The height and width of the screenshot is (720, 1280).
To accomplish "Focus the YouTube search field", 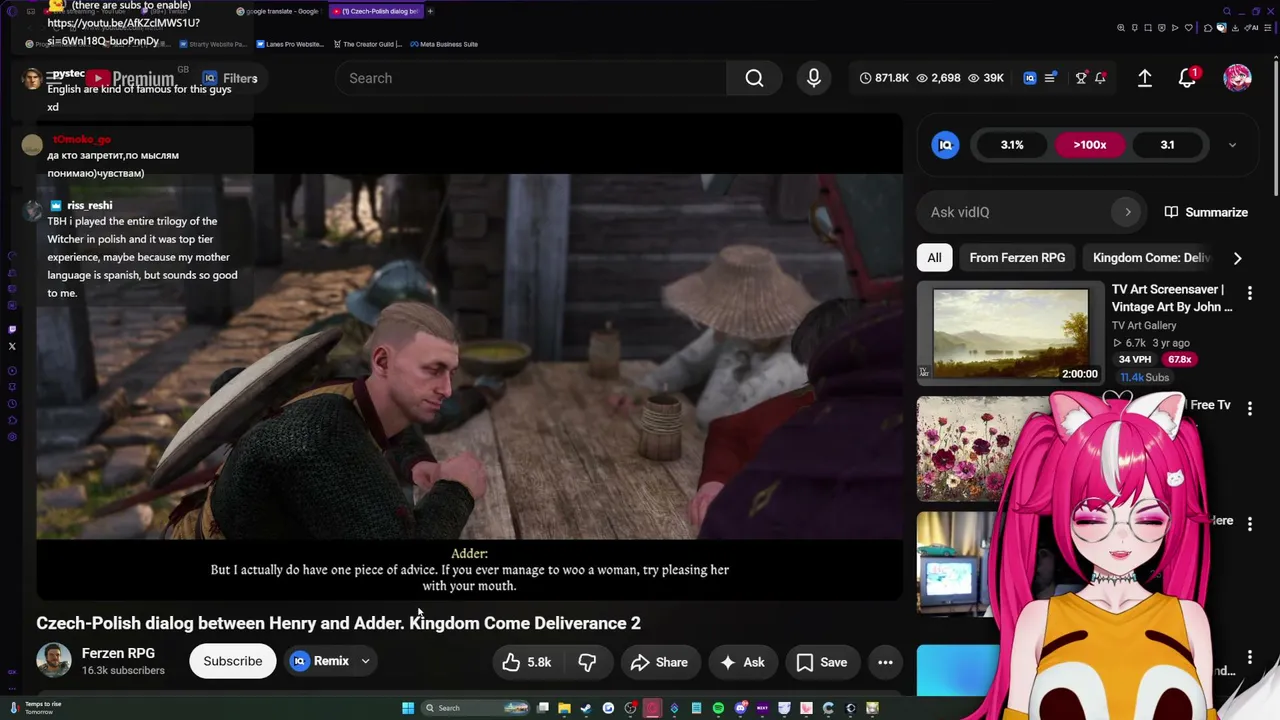I will click(x=531, y=78).
